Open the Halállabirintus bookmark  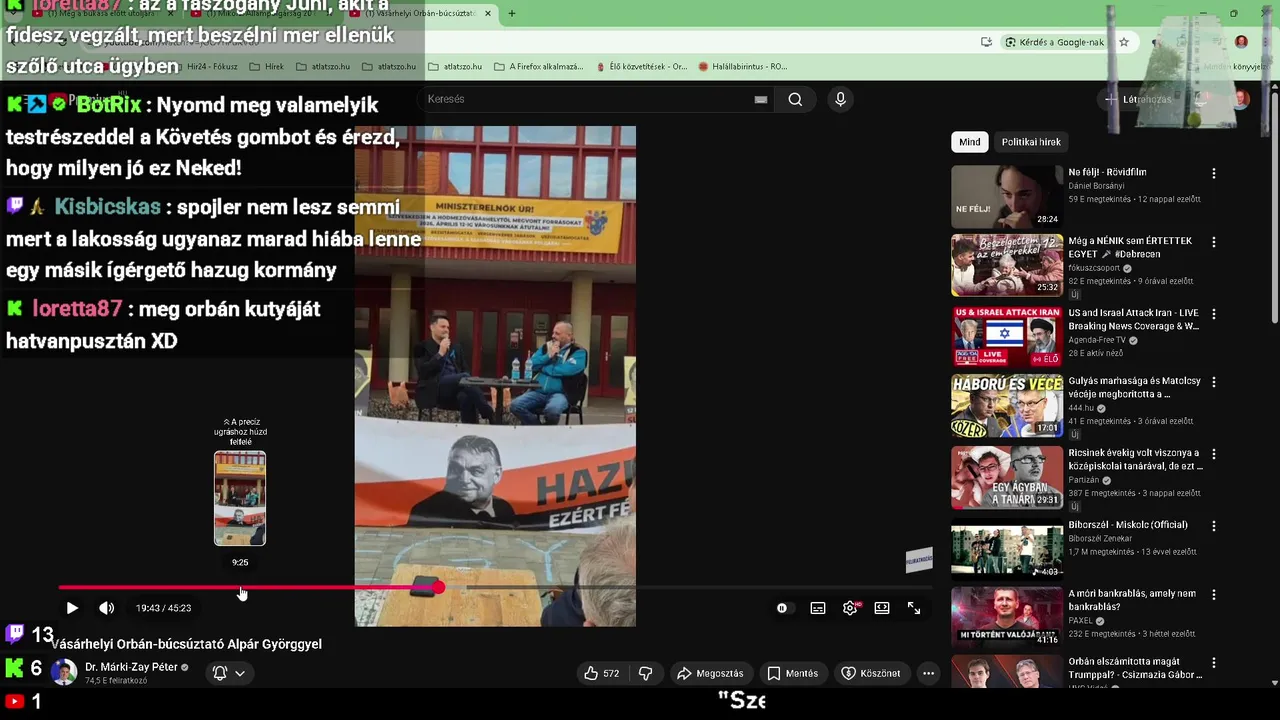743,67
